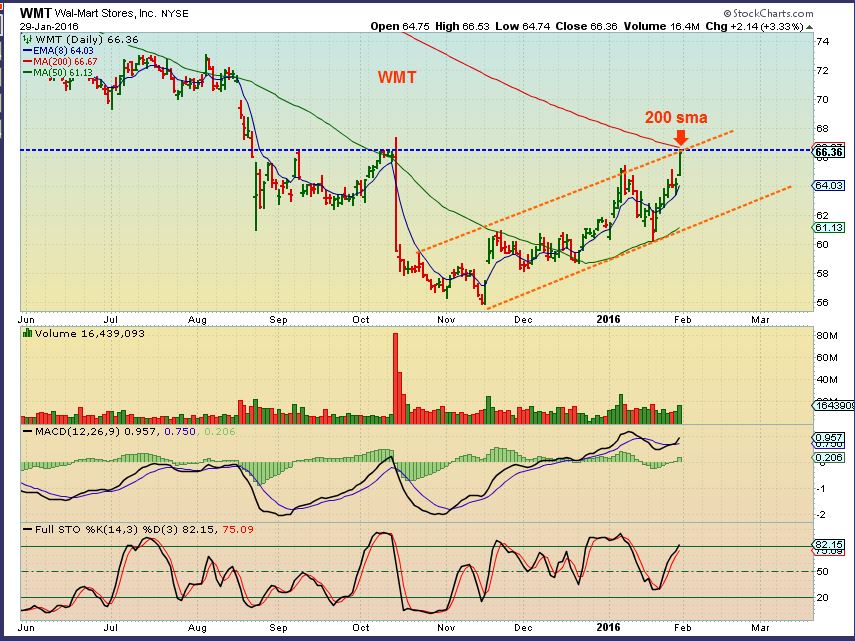Click the EMA(8) 64.03 legend text

[x=63, y=51]
